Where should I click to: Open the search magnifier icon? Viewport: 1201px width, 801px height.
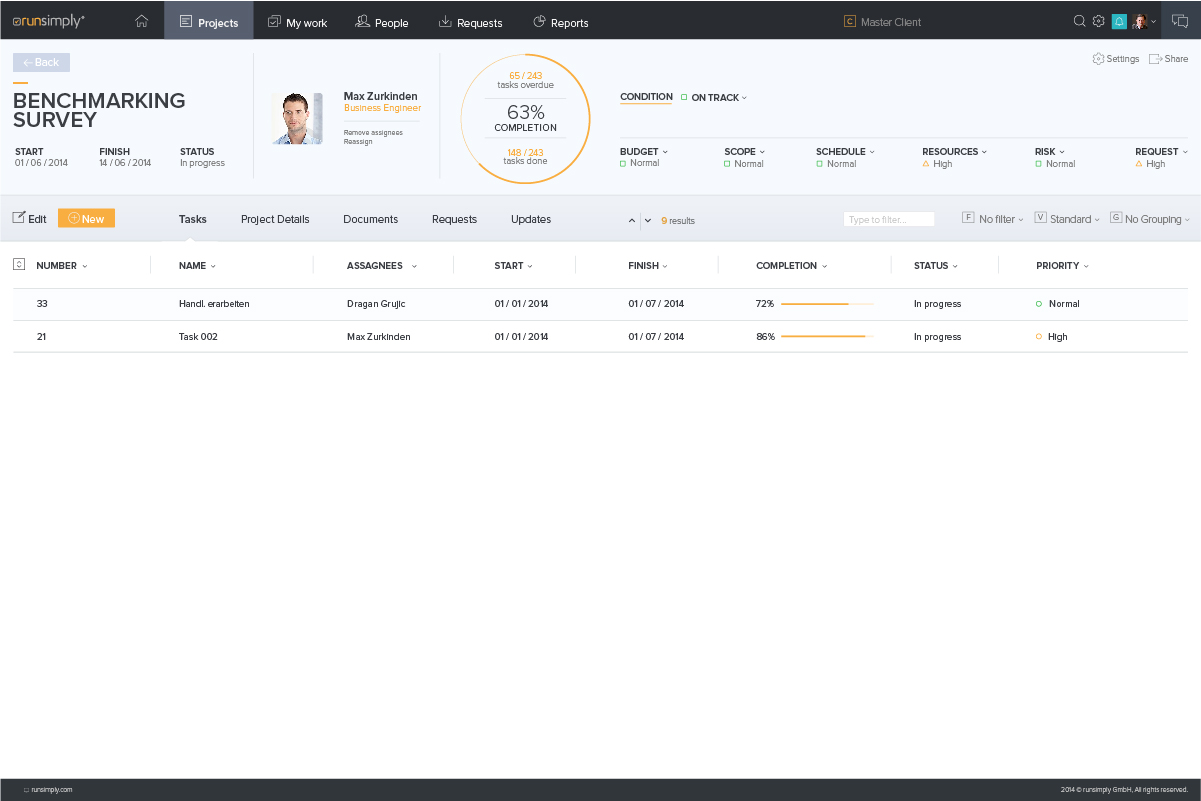tap(1079, 21)
